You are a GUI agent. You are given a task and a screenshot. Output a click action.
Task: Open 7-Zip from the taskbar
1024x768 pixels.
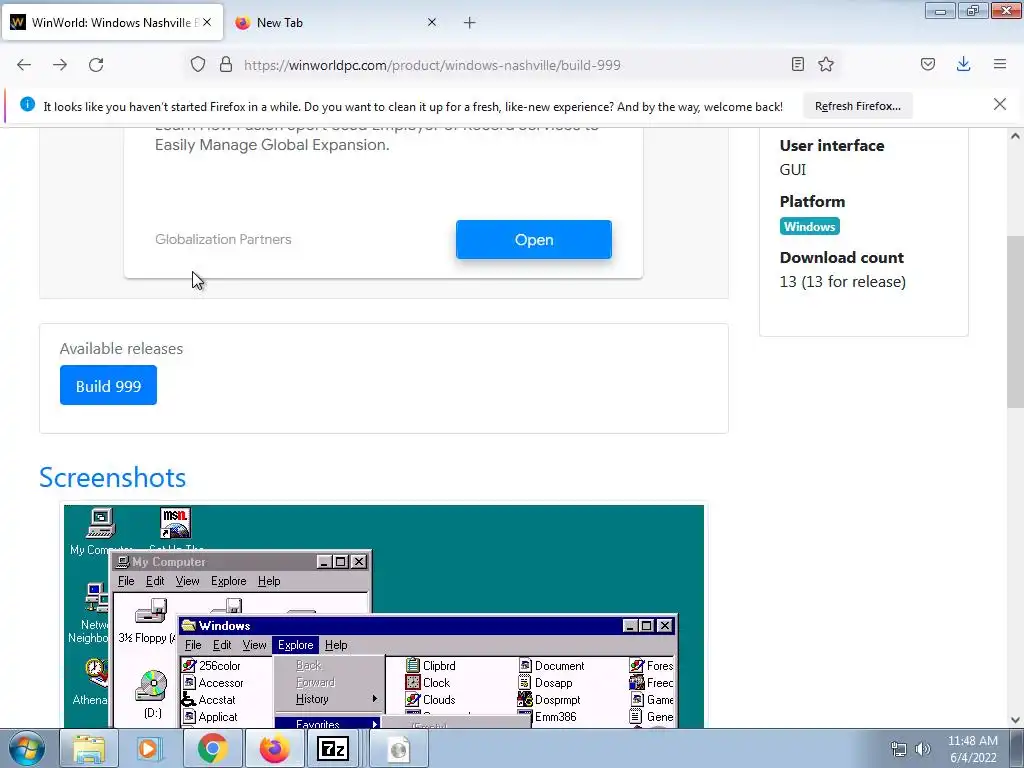[x=333, y=749]
